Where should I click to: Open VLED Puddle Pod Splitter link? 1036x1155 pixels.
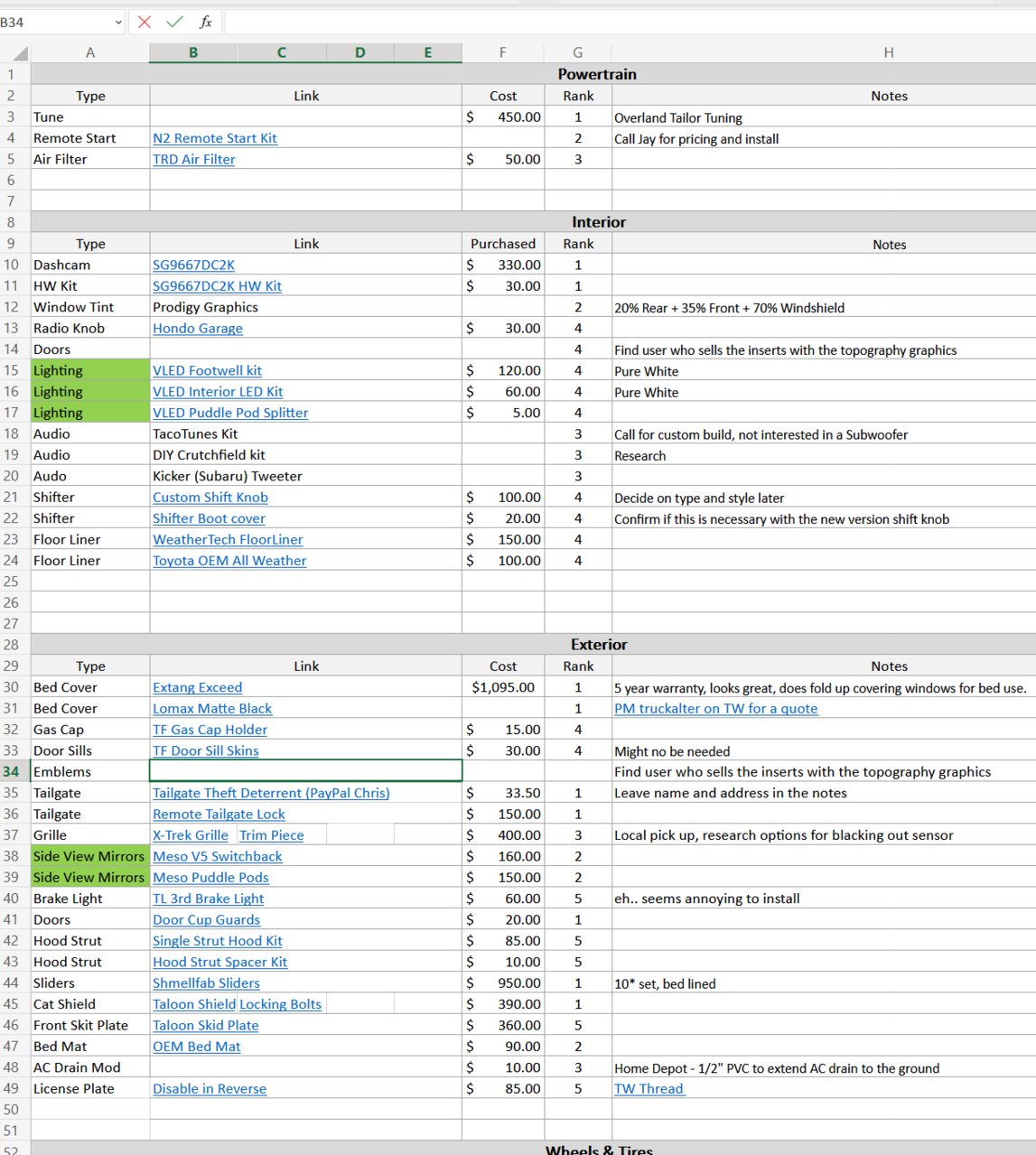[230, 413]
